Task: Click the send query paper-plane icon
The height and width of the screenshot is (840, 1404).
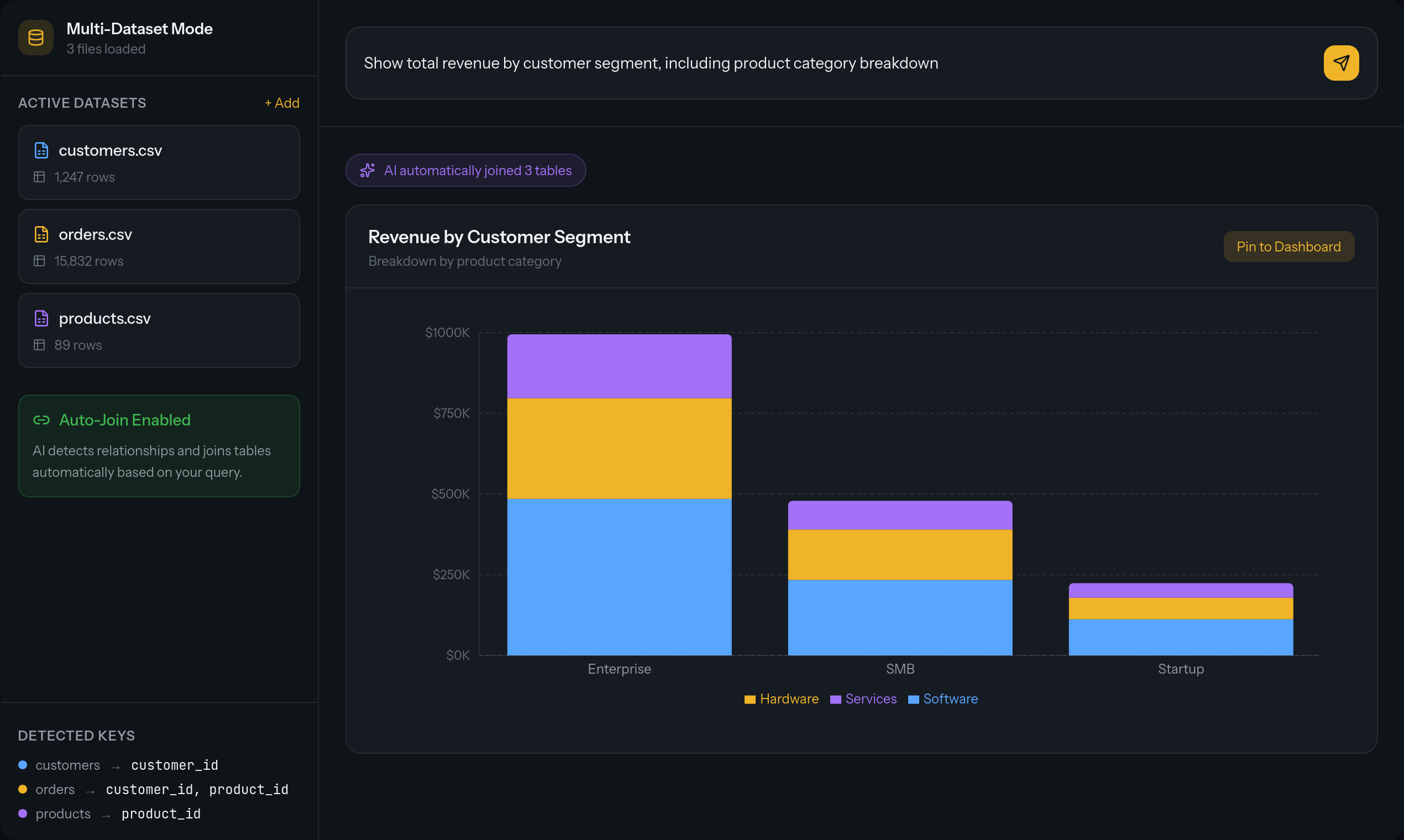Action: (1340, 63)
